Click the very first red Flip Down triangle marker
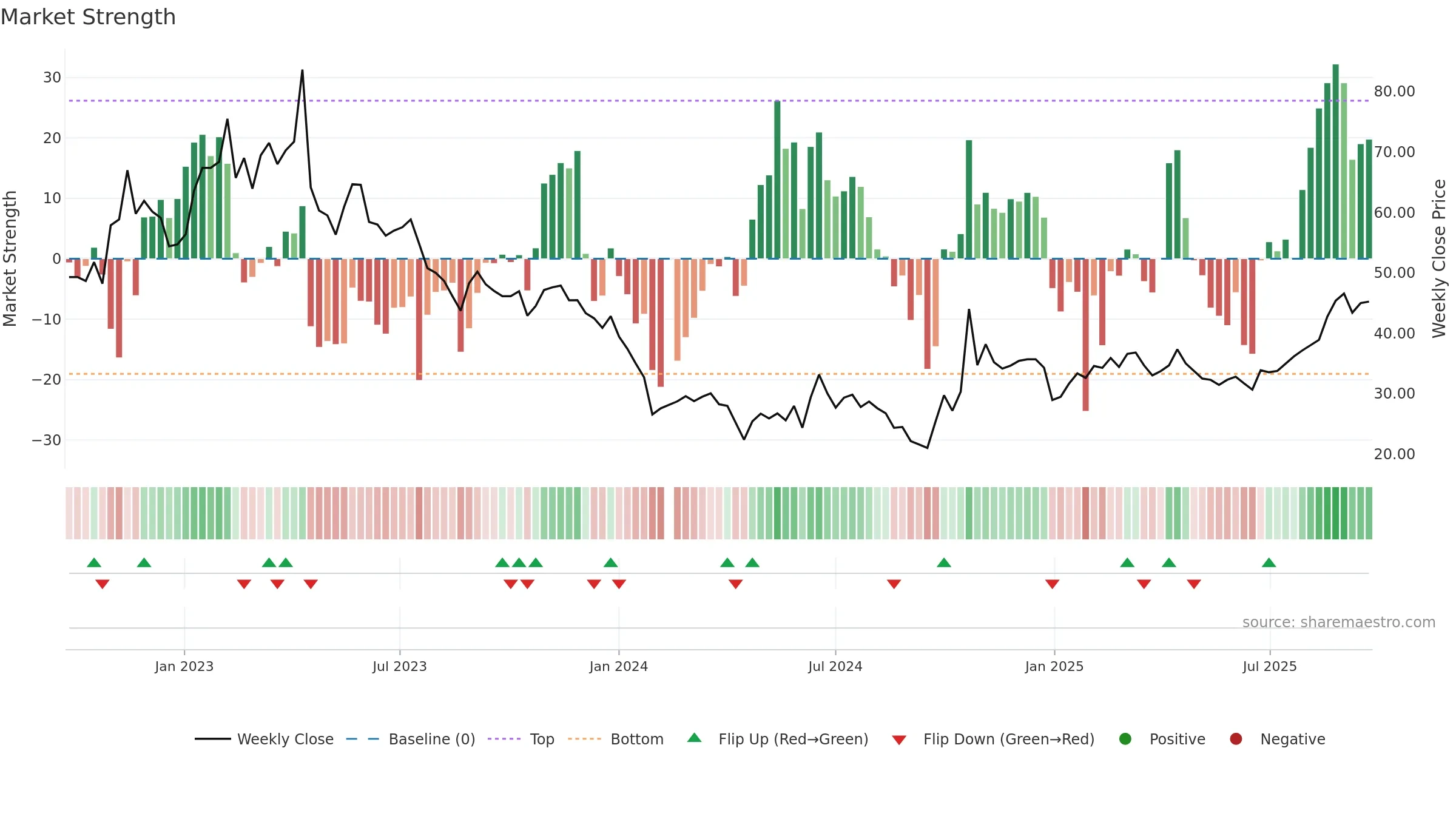The width and height of the screenshot is (1456, 819). tap(102, 584)
